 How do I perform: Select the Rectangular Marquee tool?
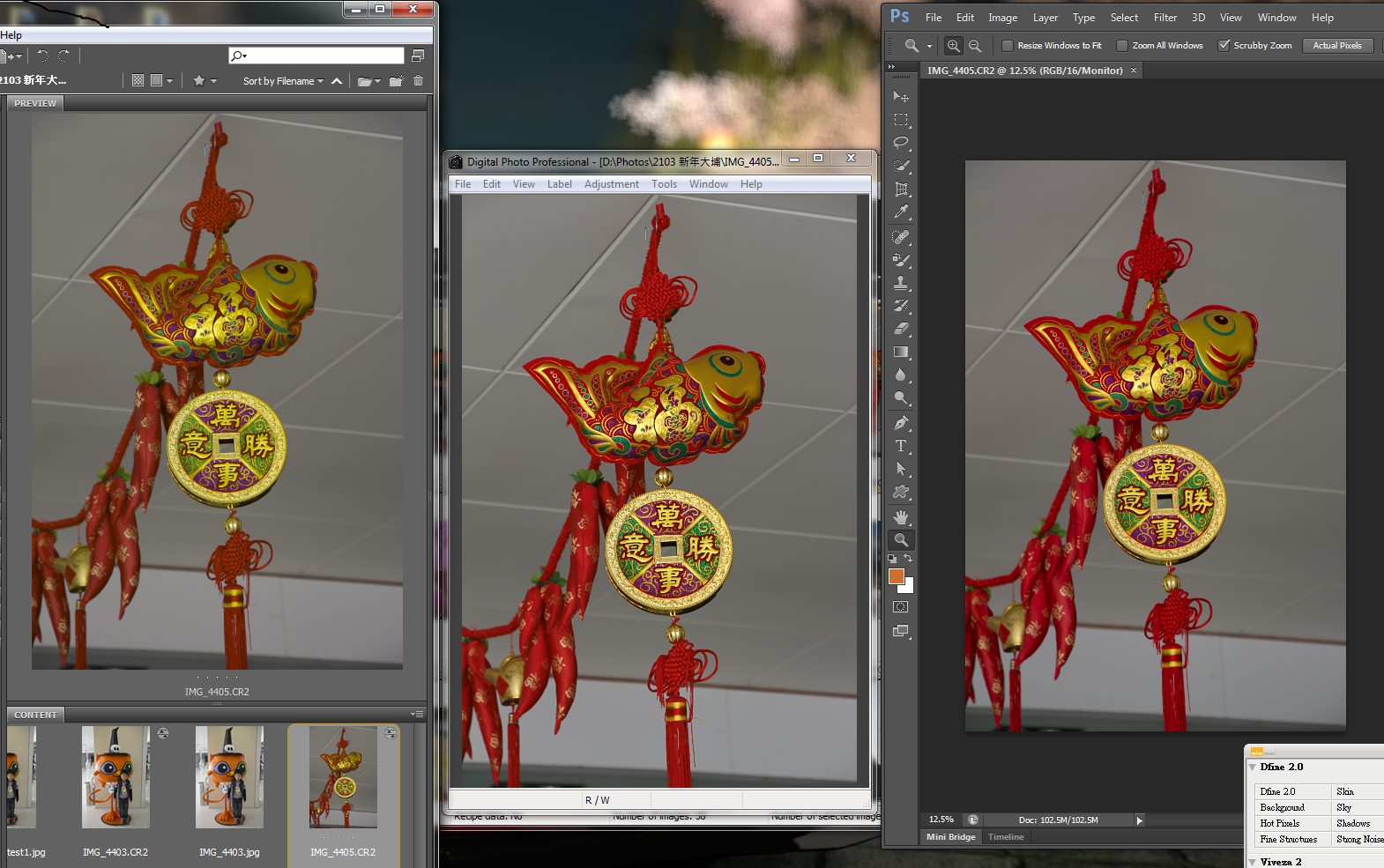(901, 120)
